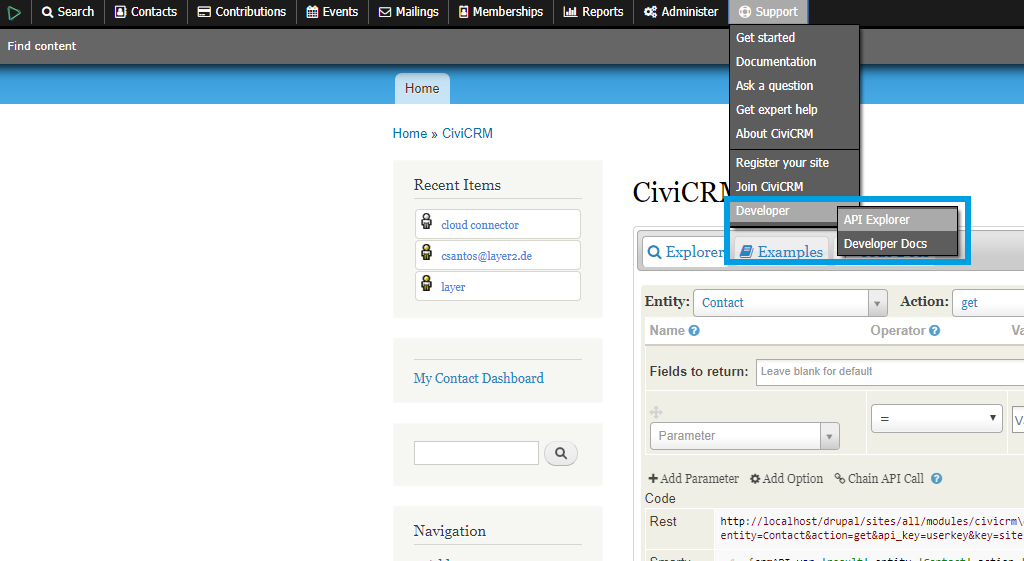
Task: Click the help icon beside Operator
Action: point(934,331)
